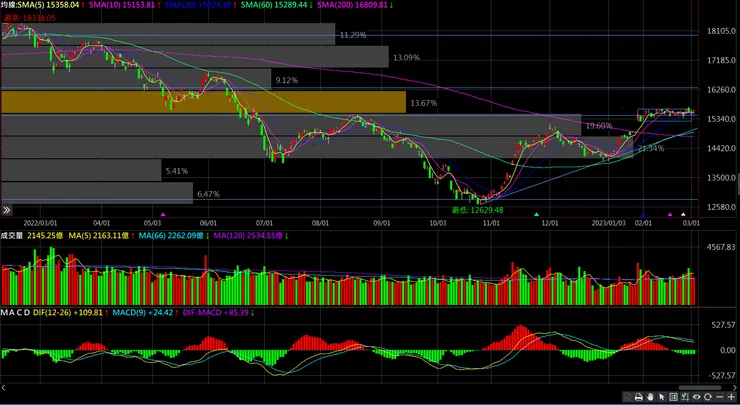Screen dimensions: 740x405
Task: Click date label 12/01
Action: (550, 223)
